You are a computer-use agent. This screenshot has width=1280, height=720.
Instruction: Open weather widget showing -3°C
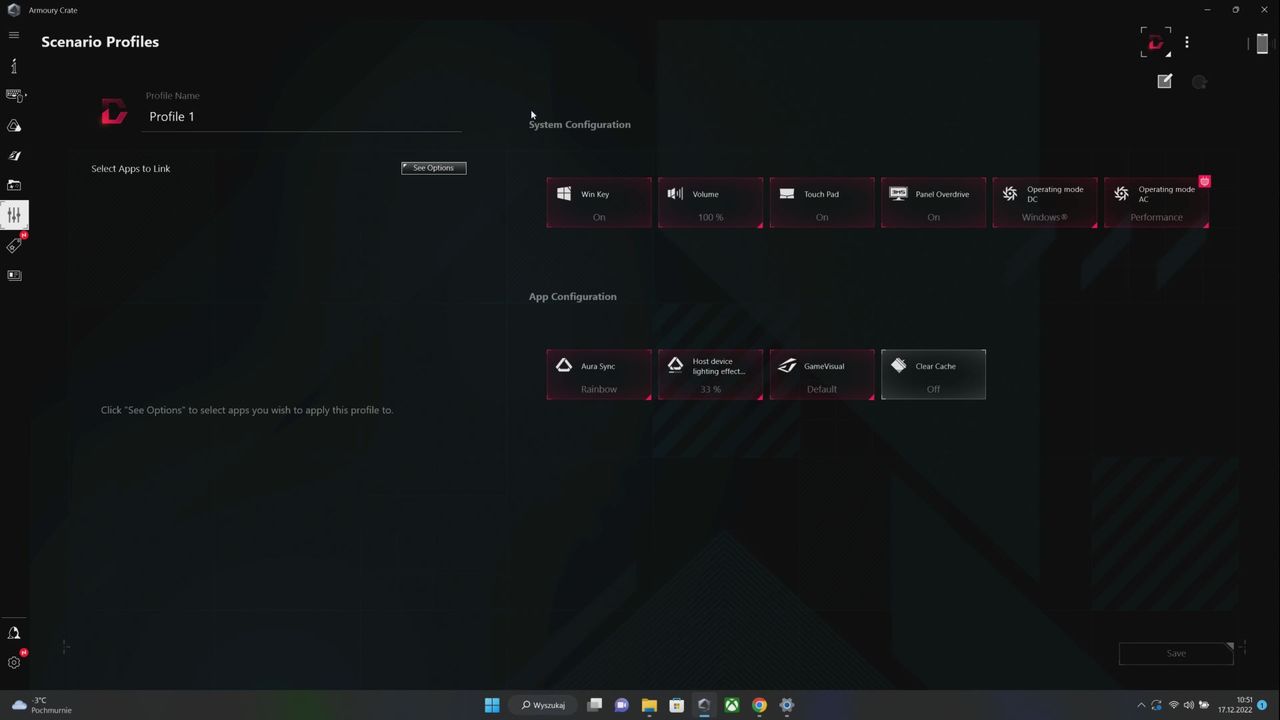pyautogui.click(x=42, y=705)
